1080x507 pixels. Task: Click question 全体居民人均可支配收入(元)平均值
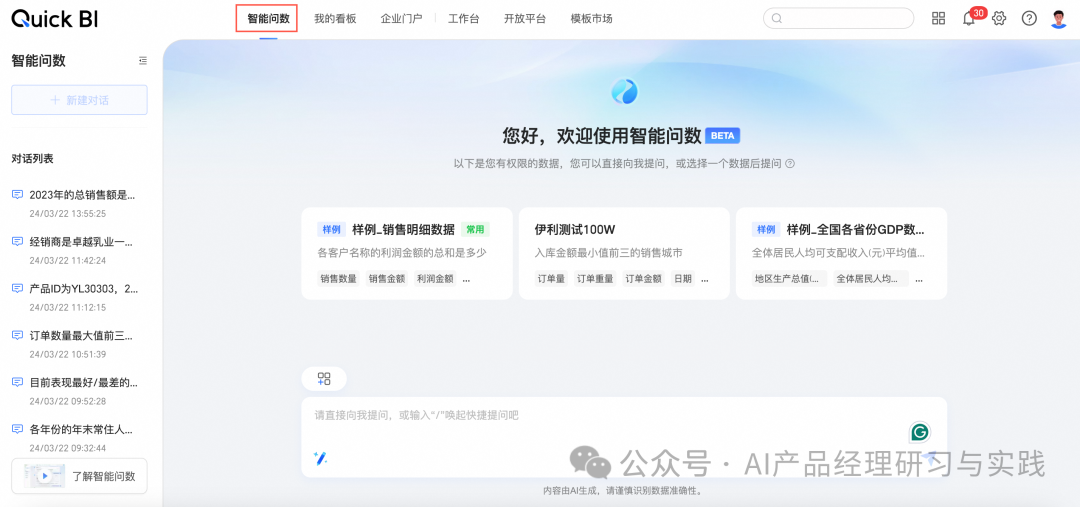coord(838,253)
